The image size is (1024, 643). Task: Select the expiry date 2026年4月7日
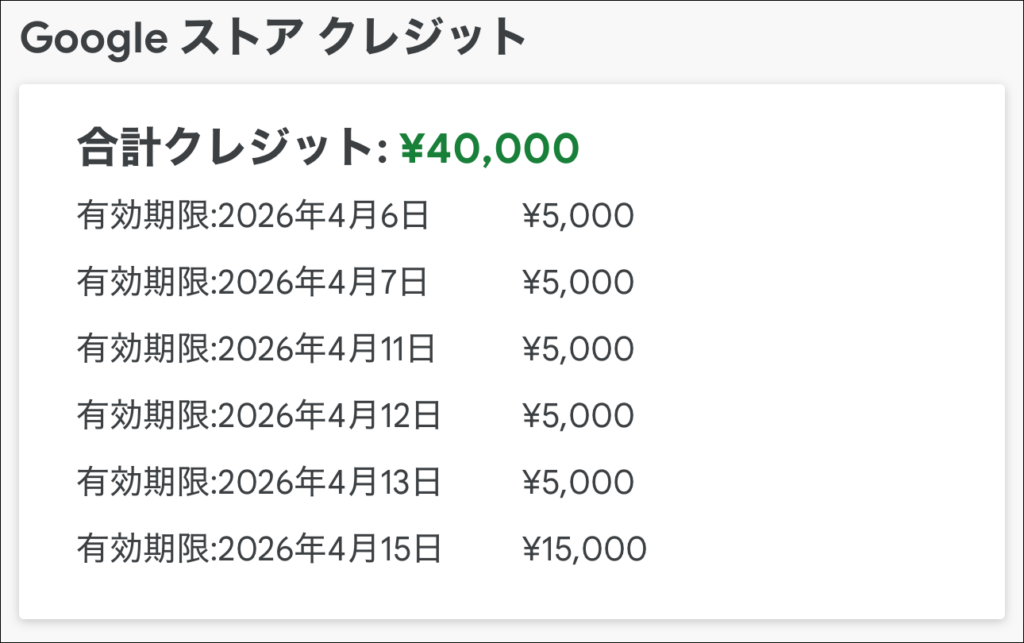[323, 282]
